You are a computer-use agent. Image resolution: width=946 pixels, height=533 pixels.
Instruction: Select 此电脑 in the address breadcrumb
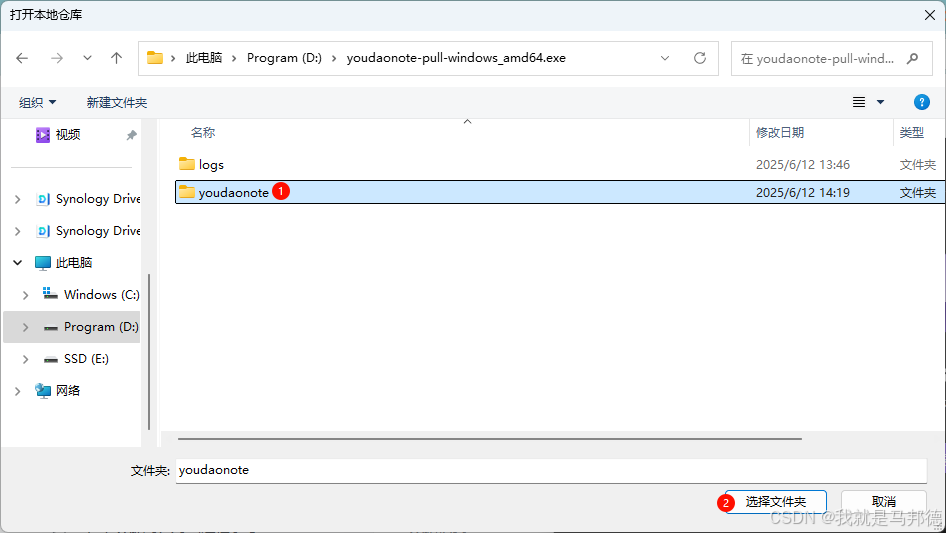coord(203,58)
